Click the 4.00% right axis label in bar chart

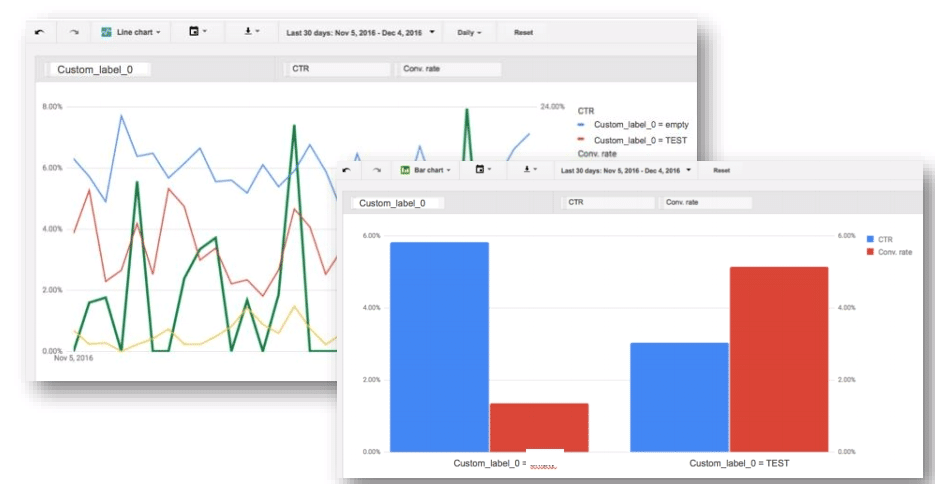[x=846, y=308]
